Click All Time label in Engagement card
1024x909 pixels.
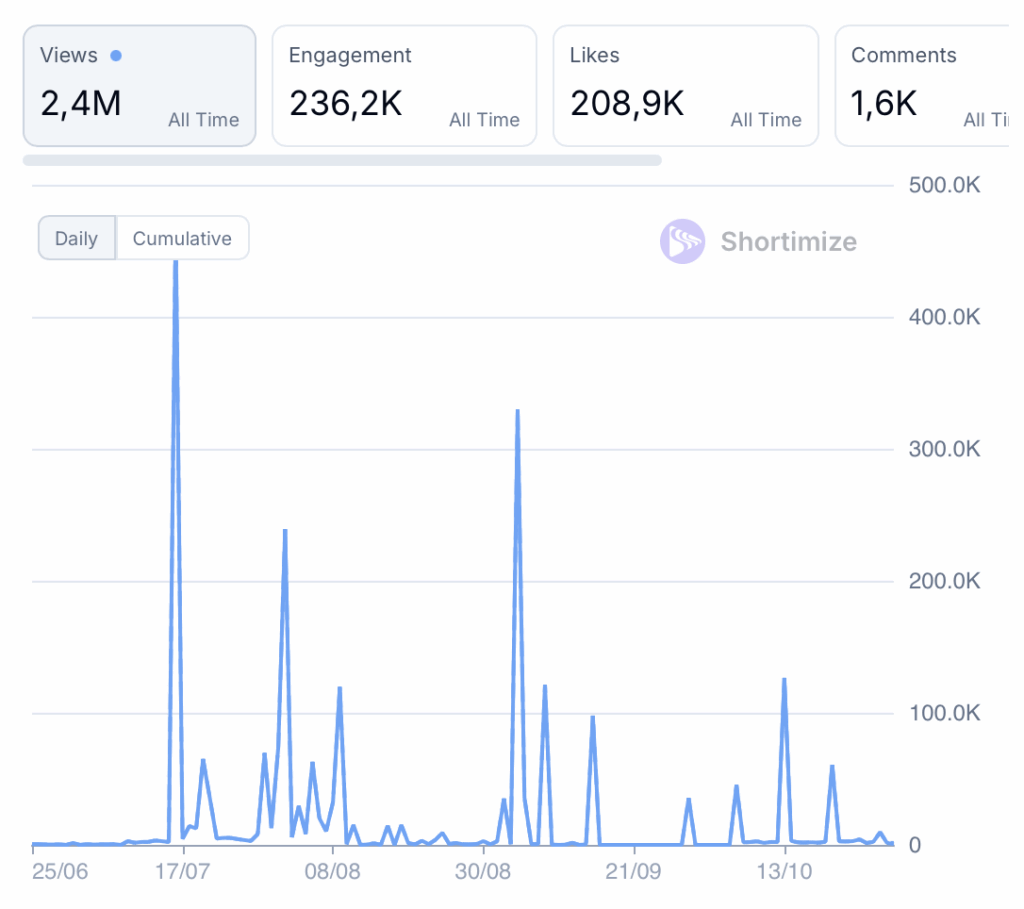point(485,120)
